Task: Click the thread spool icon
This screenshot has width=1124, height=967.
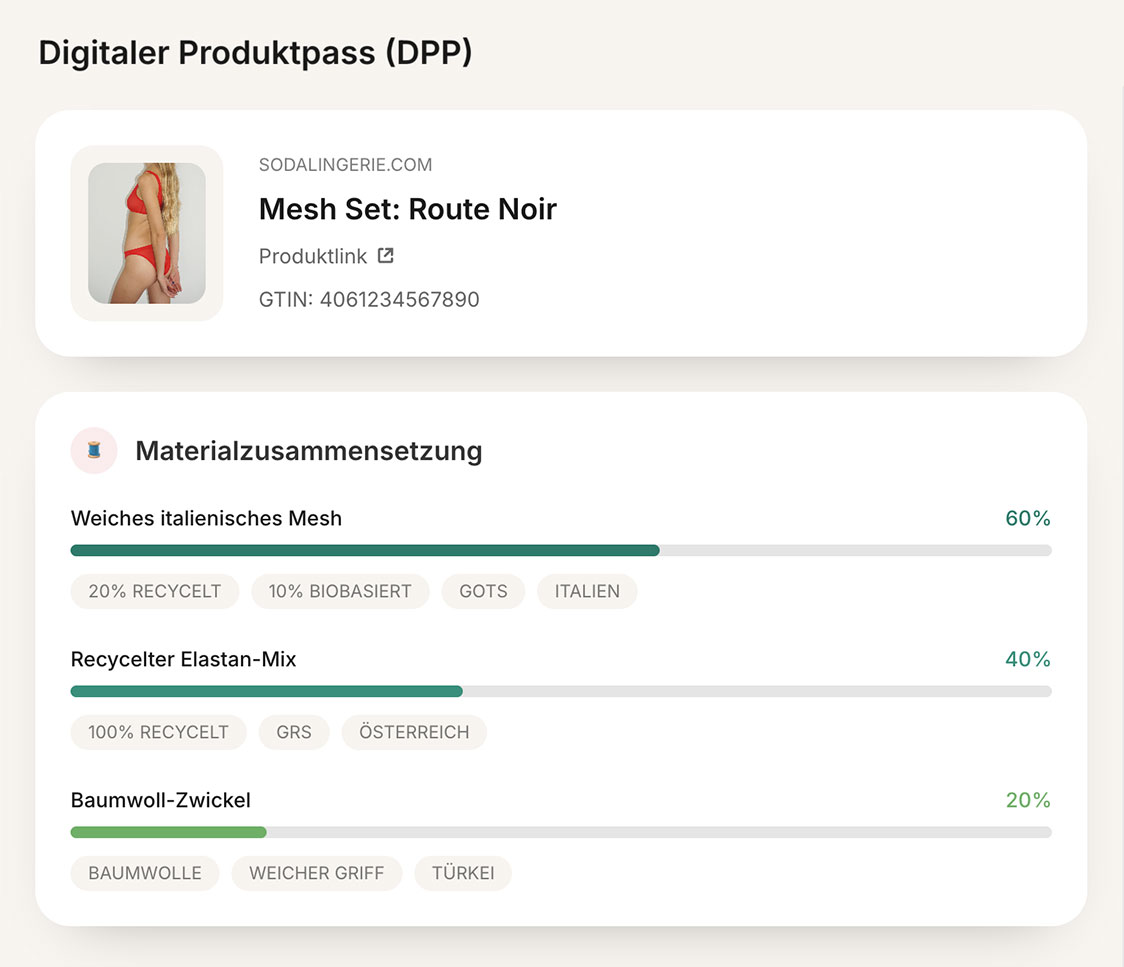Action: 94,451
